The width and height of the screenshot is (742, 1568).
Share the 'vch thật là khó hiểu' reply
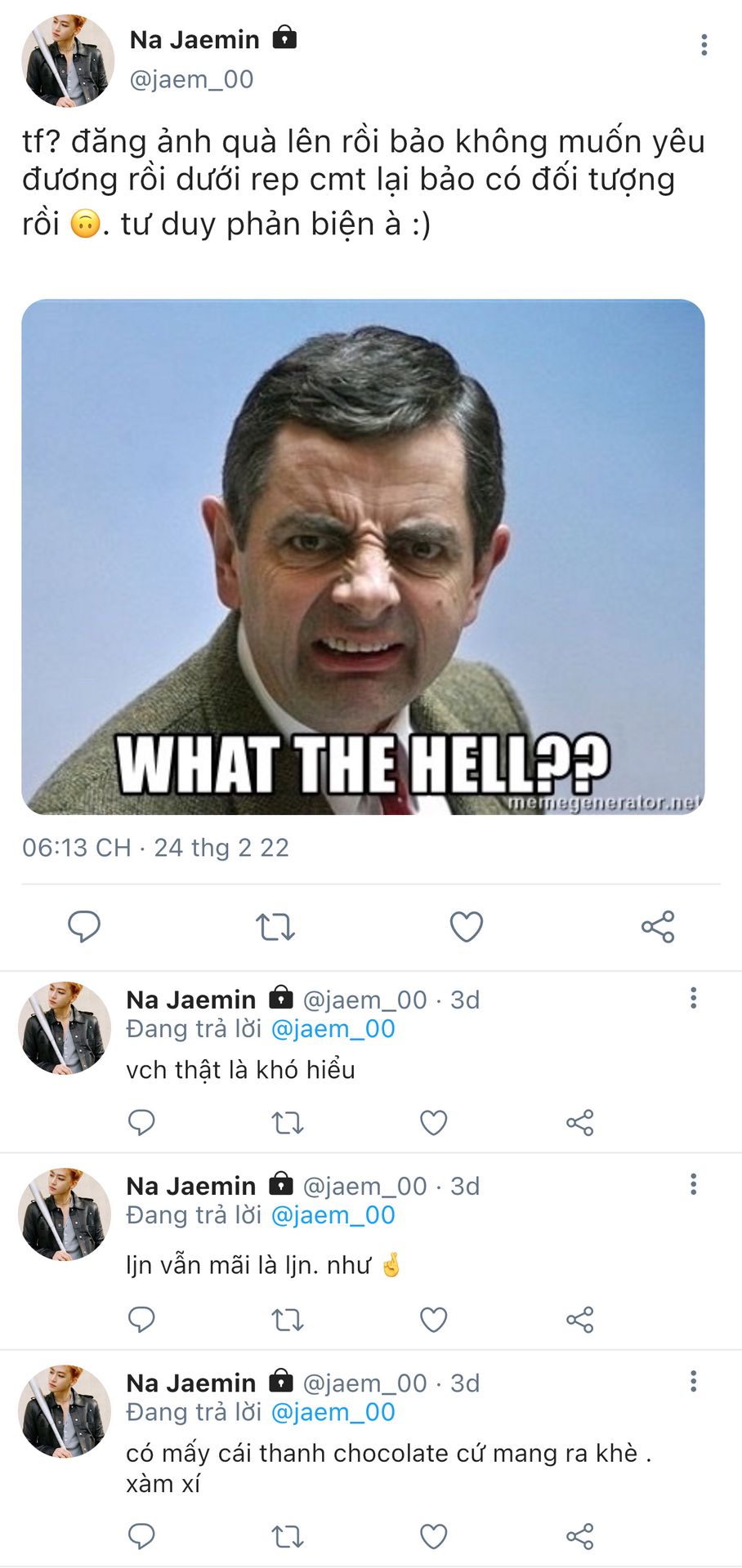click(x=579, y=1123)
